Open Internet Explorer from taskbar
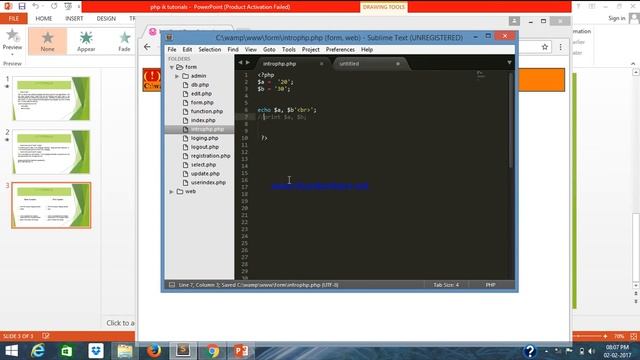Viewport: 640px width, 360px height. point(38,351)
